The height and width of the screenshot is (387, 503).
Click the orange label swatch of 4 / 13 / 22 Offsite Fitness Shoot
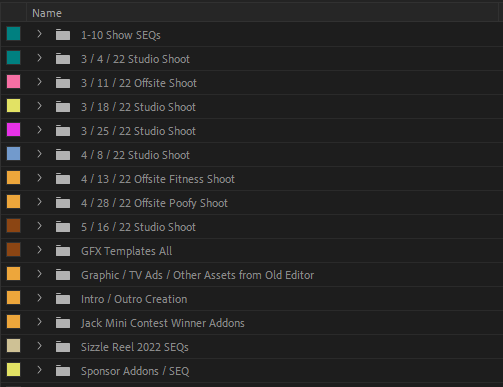click(14, 178)
